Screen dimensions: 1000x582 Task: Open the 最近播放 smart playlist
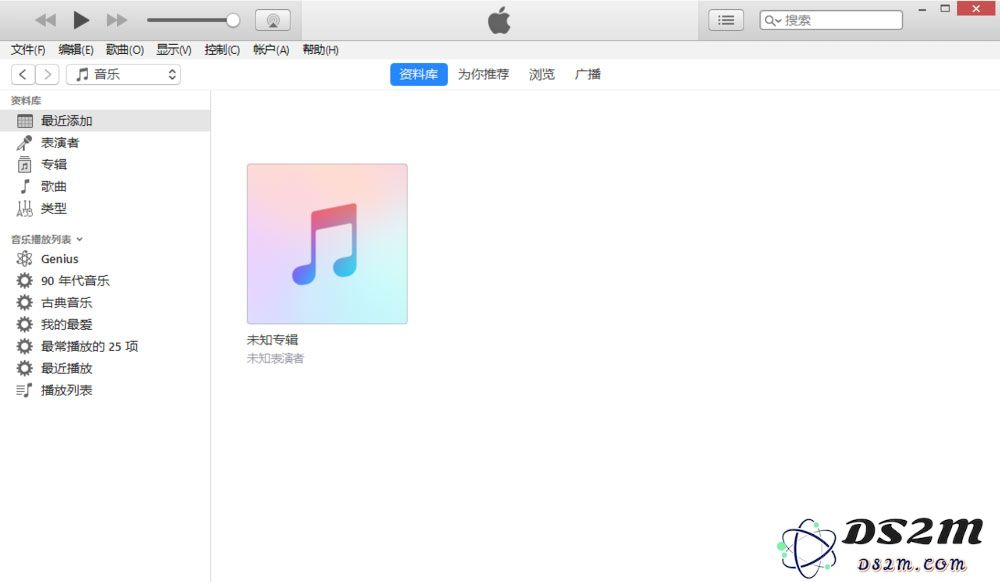(105, 368)
